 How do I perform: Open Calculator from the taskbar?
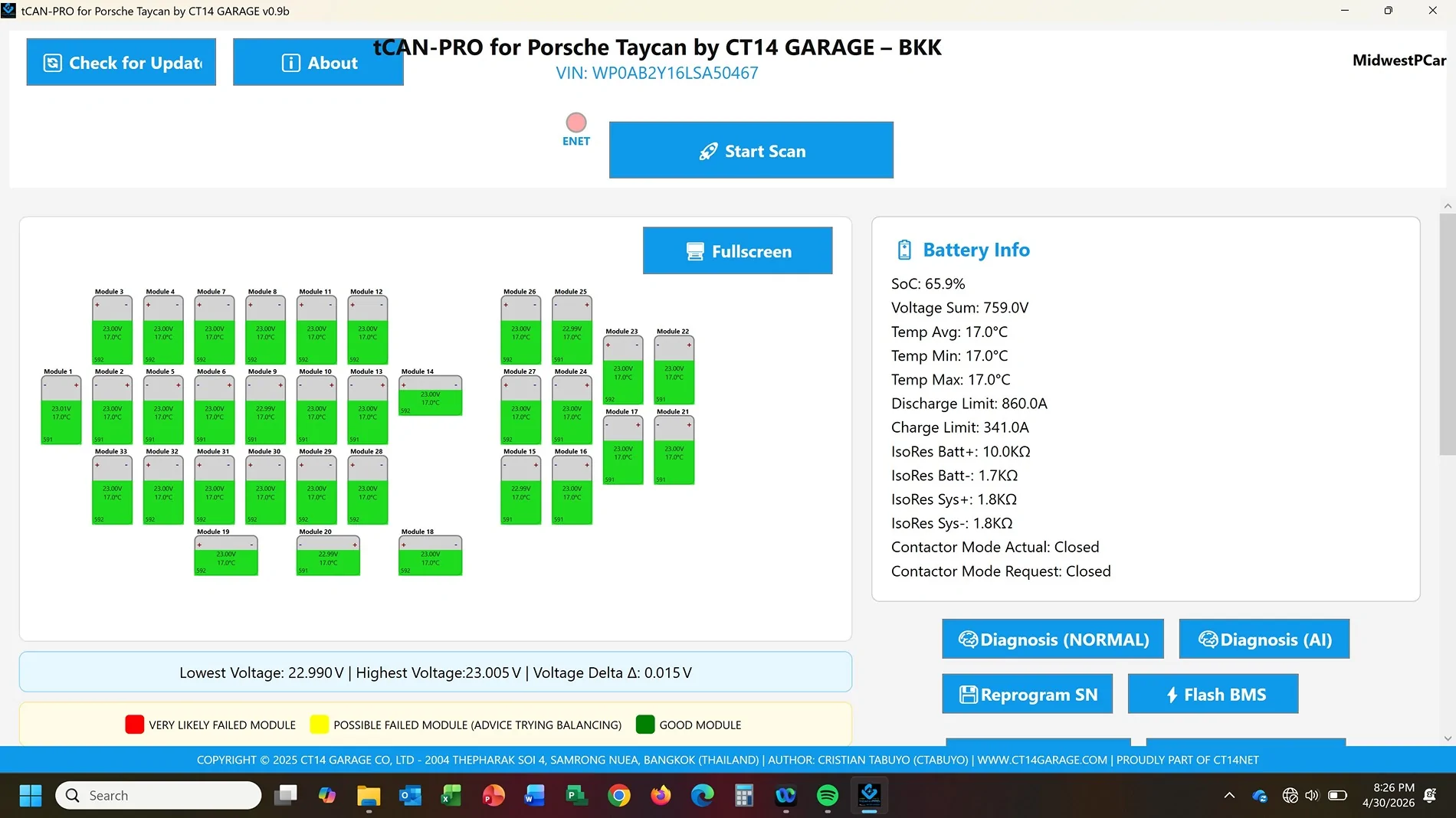click(744, 796)
